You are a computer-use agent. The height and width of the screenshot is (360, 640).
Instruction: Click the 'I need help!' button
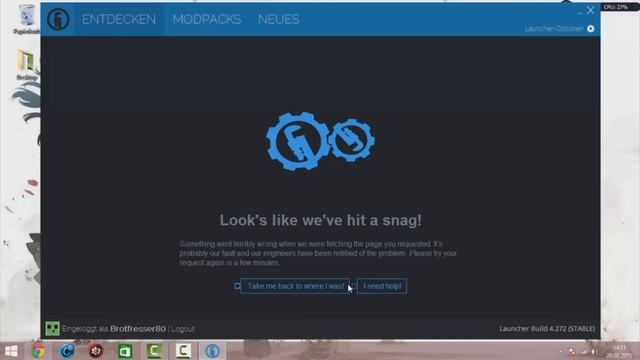point(382,286)
